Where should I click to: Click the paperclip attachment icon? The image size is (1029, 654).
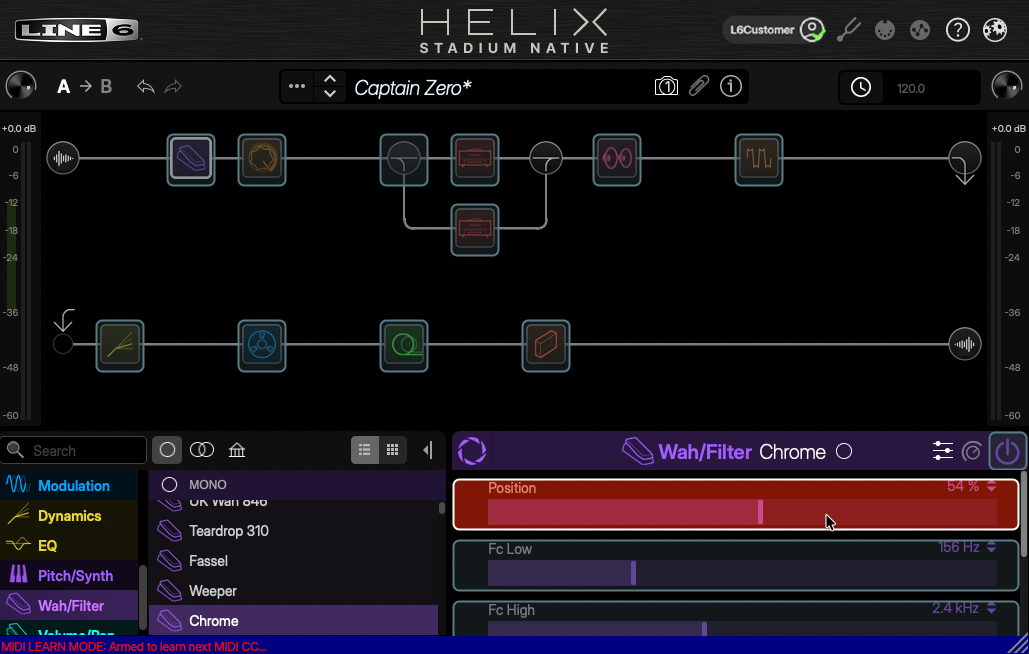click(699, 87)
